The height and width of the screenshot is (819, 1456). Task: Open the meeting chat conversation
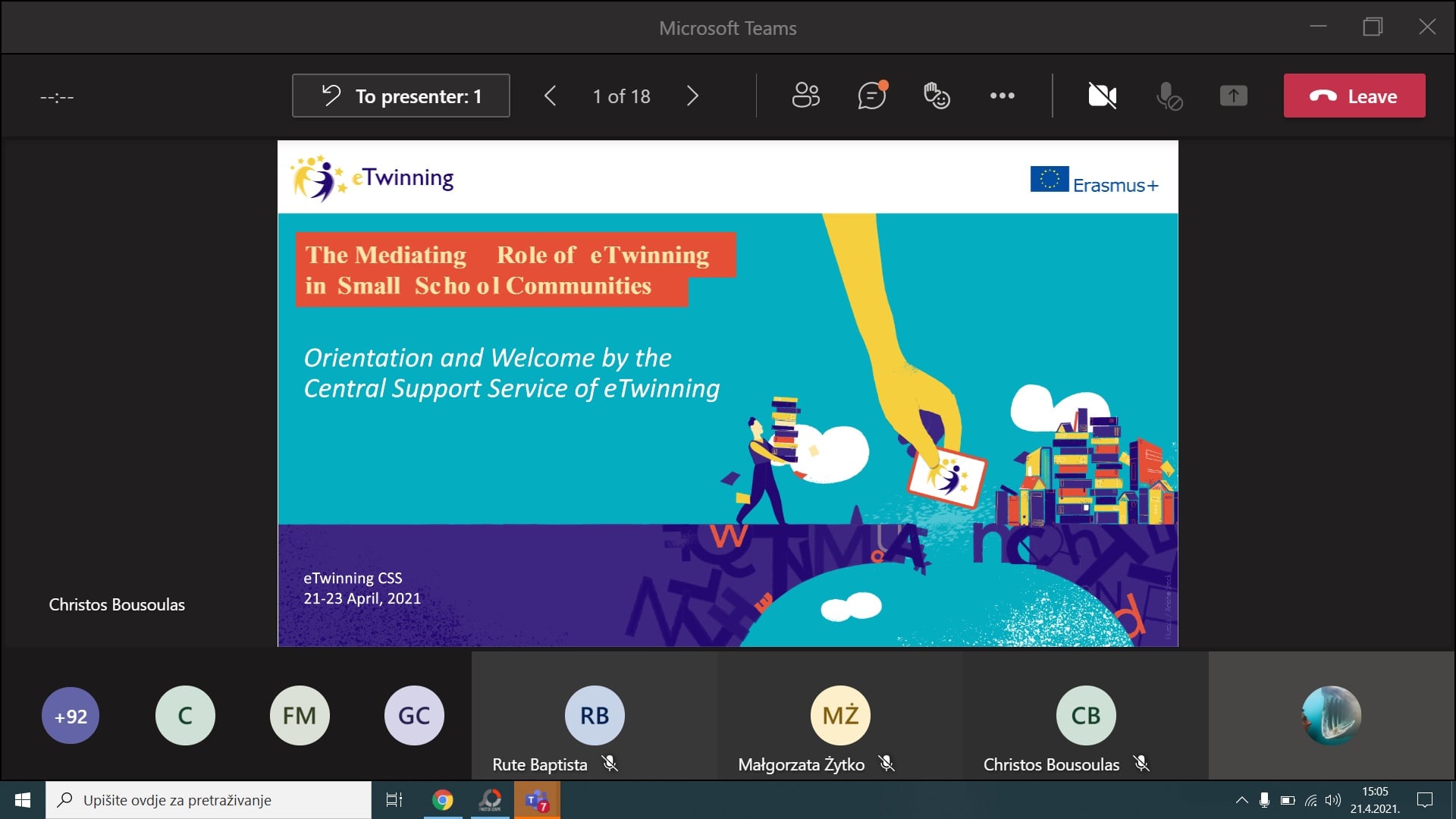click(872, 96)
